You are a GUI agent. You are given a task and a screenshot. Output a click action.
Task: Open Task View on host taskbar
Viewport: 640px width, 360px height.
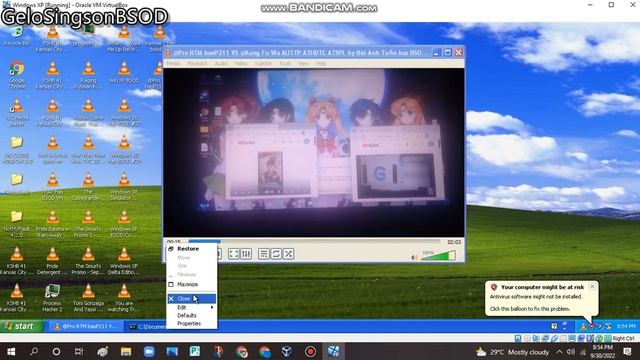(79, 351)
